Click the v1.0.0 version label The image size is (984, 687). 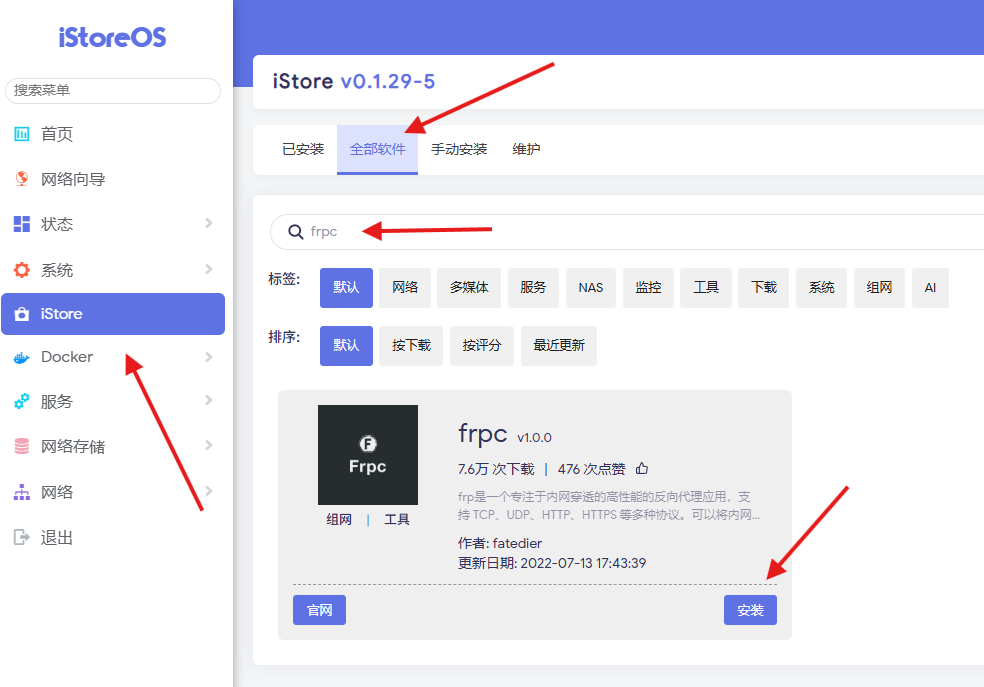(x=535, y=438)
